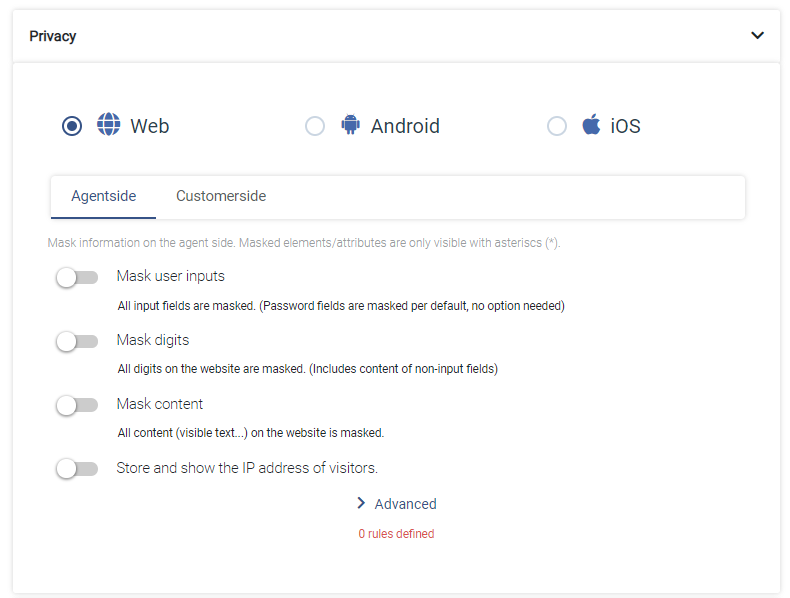Click the iOS platform label
The image size is (790, 598).
click(x=625, y=126)
